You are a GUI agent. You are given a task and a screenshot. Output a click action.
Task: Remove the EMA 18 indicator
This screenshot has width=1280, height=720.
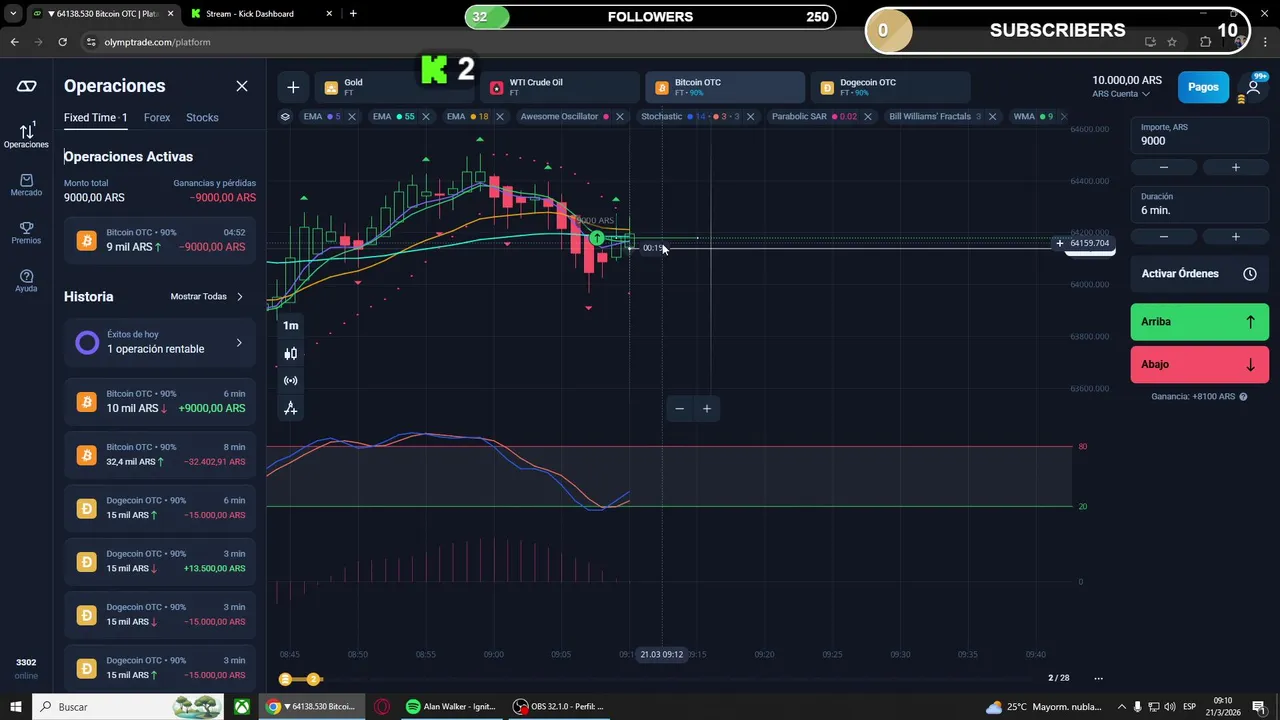(499, 116)
